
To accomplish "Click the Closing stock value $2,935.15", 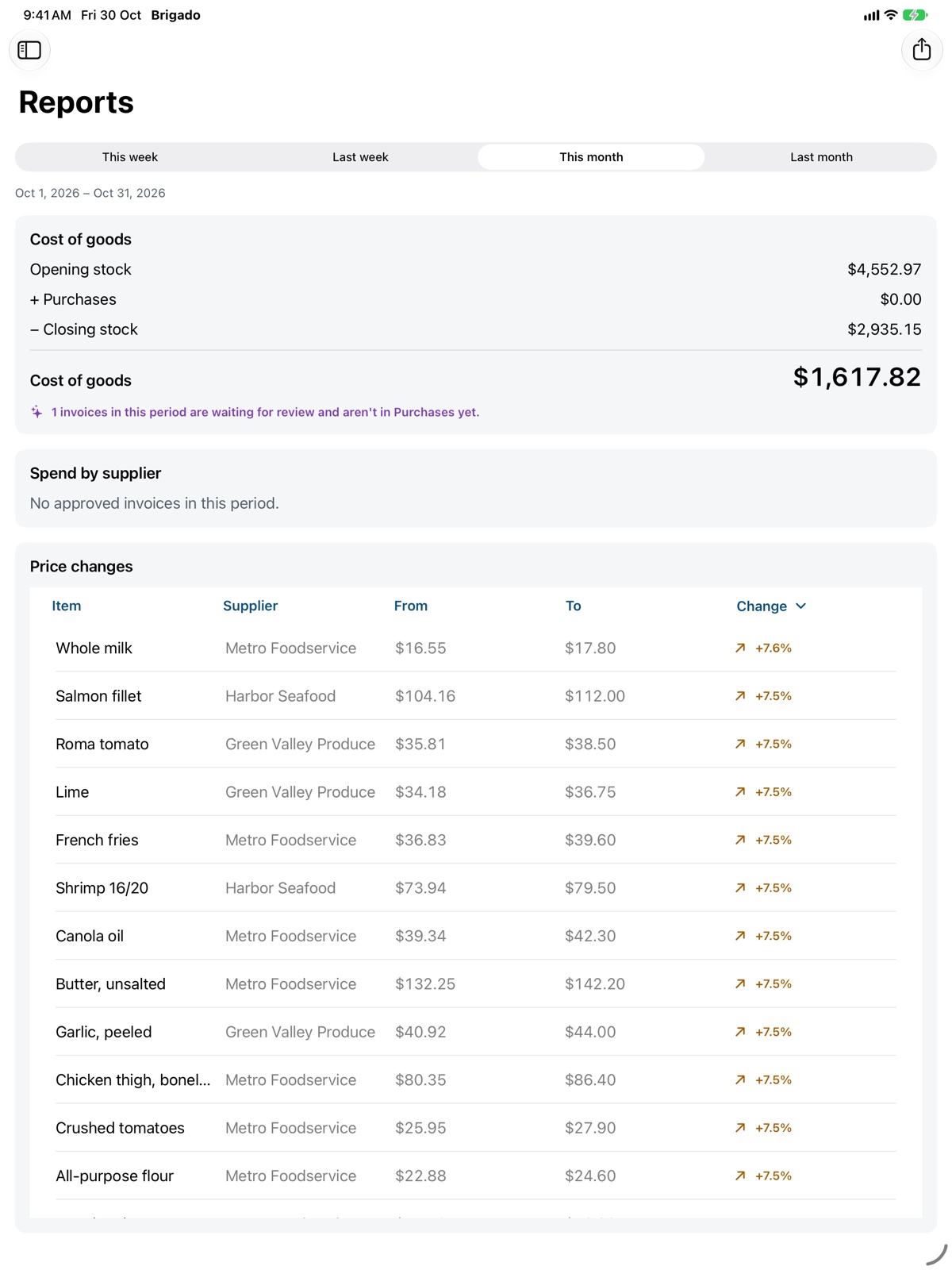I will [x=885, y=329].
